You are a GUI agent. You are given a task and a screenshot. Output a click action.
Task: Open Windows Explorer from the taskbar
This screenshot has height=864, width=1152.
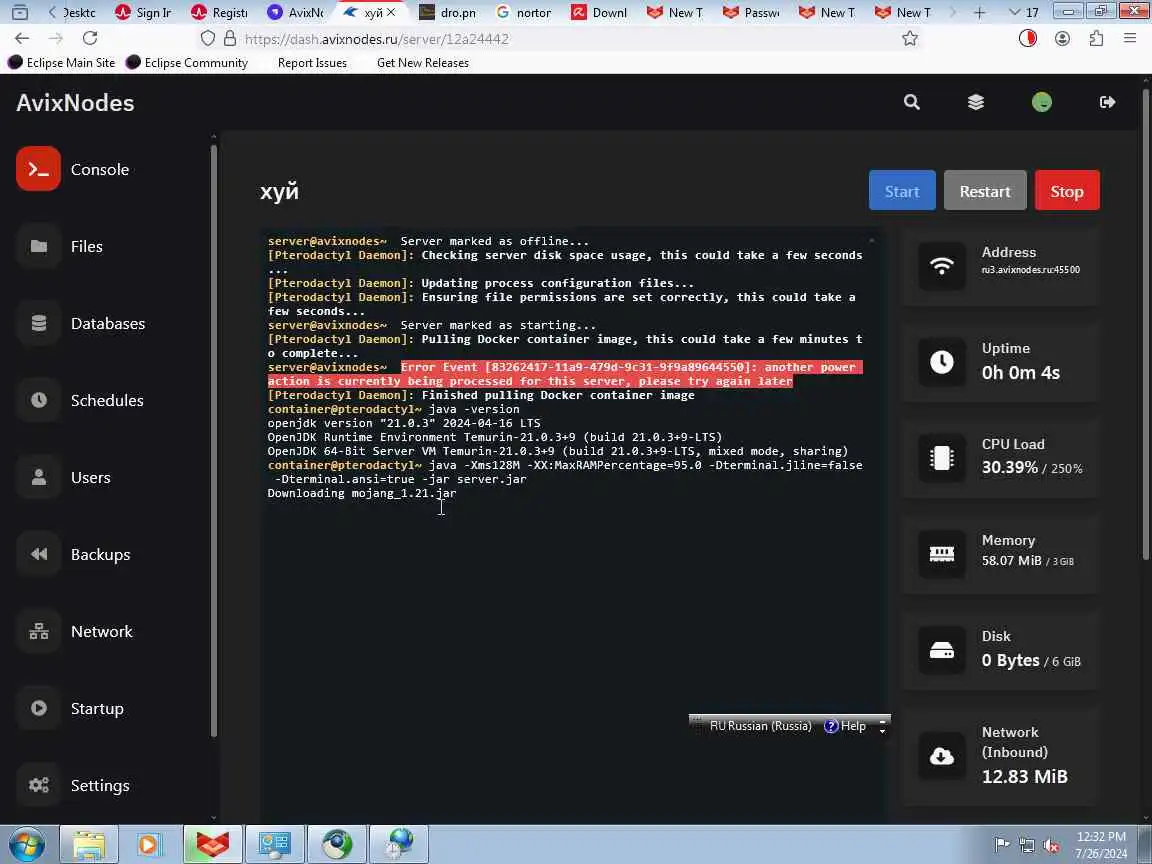click(x=88, y=844)
